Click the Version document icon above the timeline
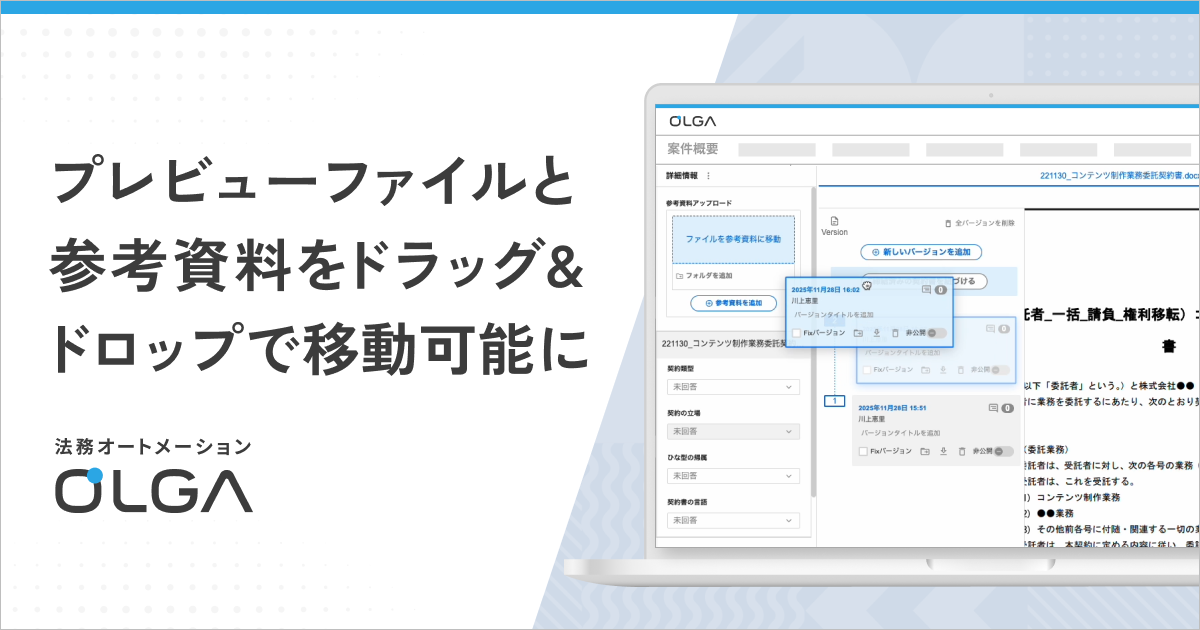The height and width of the screenshot is (630, 1200). [x=835, y=219]
